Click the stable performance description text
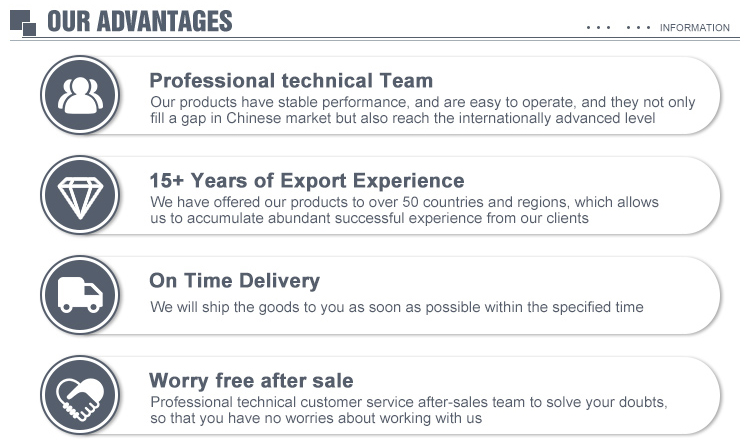Image resolution: width=750 pixels, height=440 pixels. [422, 110]
